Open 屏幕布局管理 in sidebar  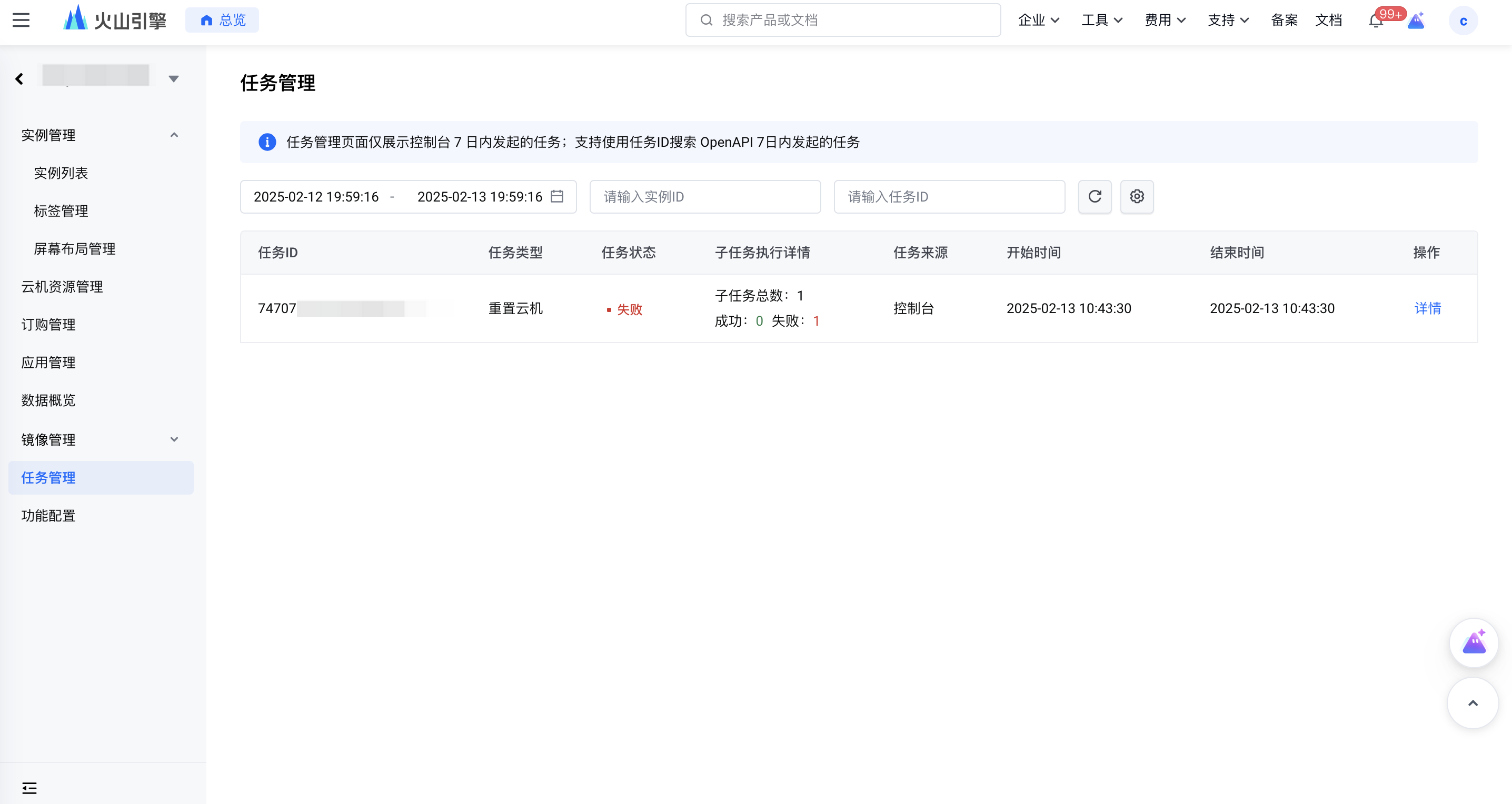point(75,249)
